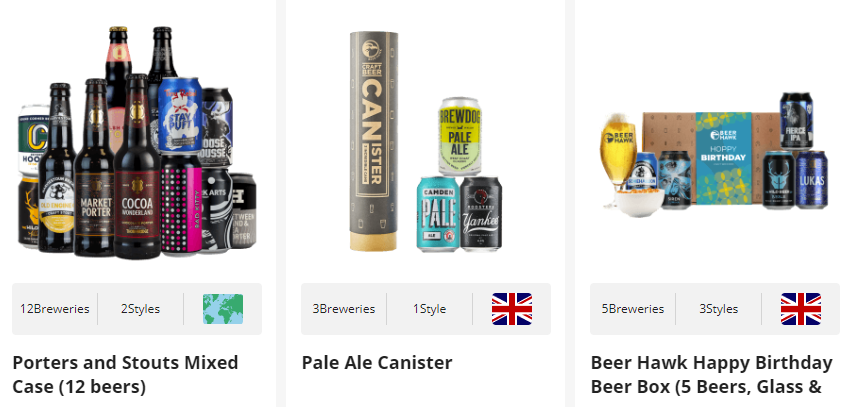Click the 1 Style label

tap(429, 309)
